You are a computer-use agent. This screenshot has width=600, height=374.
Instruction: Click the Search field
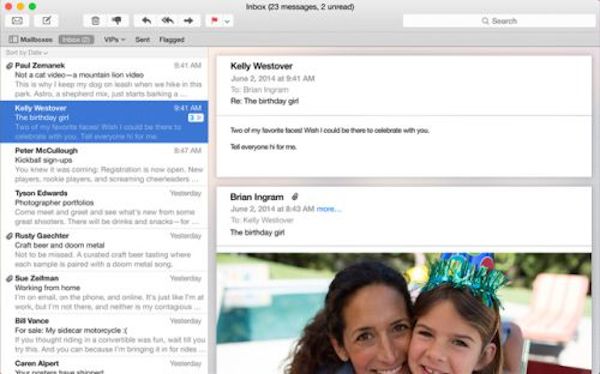click(x=499, y=21)
